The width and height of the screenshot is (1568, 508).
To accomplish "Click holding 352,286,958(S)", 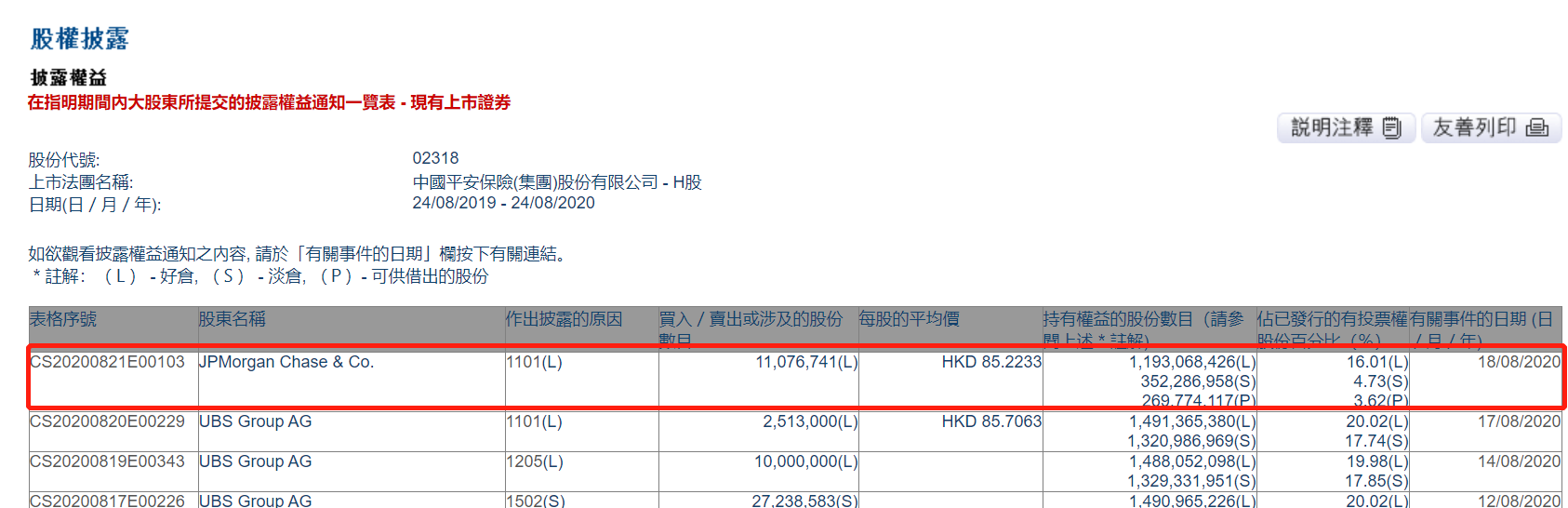I will click(x=1198, y=381).
